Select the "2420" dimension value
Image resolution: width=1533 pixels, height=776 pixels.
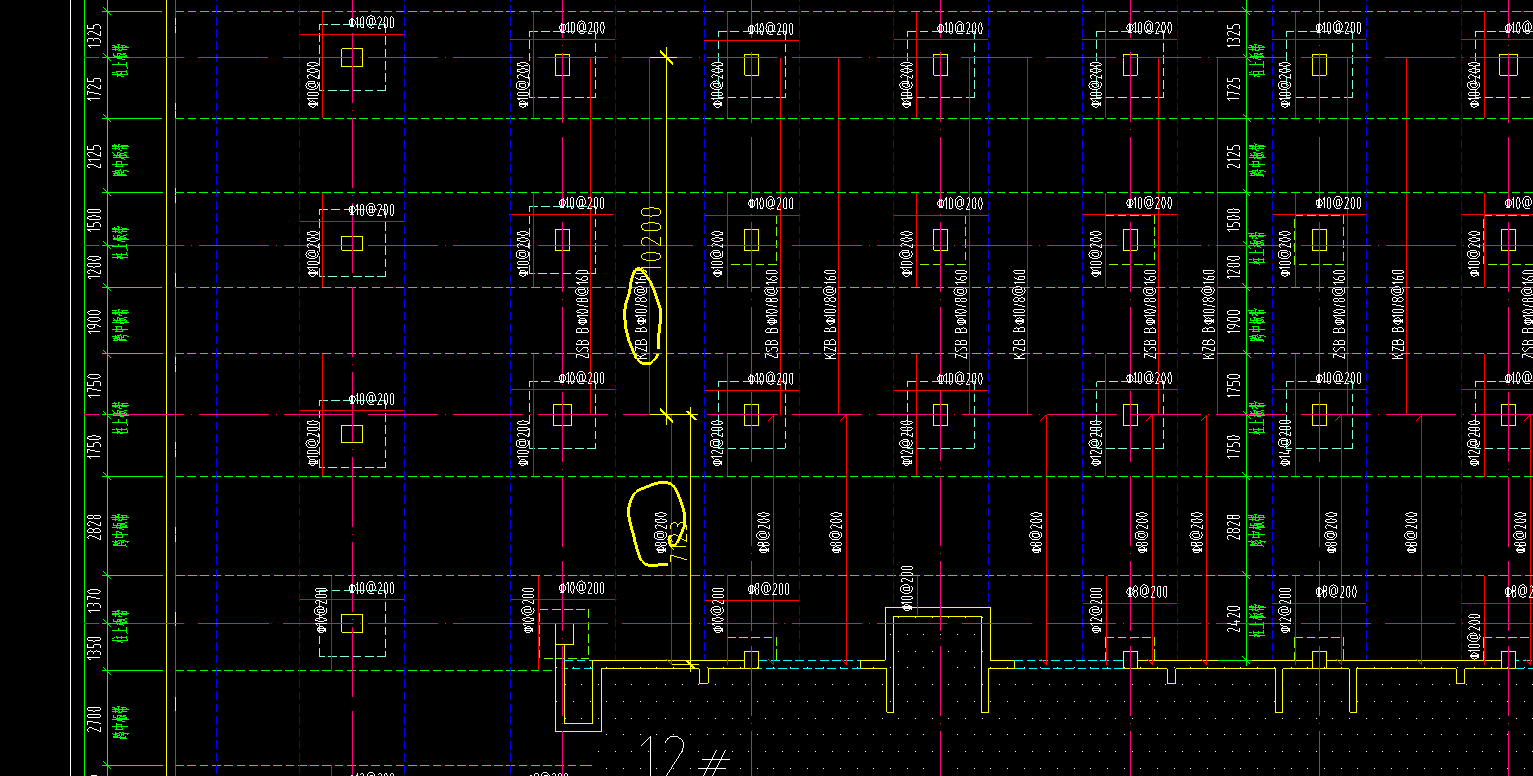click(1234, 620)
